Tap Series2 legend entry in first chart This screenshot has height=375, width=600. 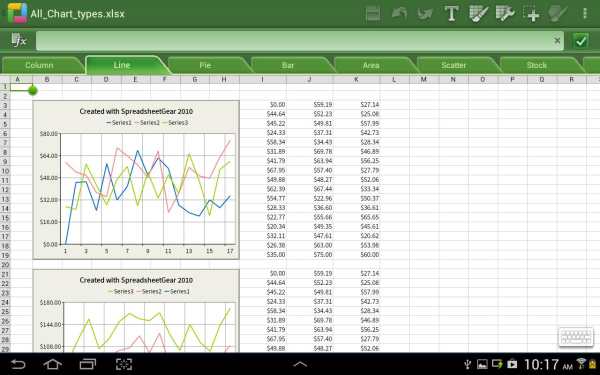pyautogui.click(x=147, y=123)
